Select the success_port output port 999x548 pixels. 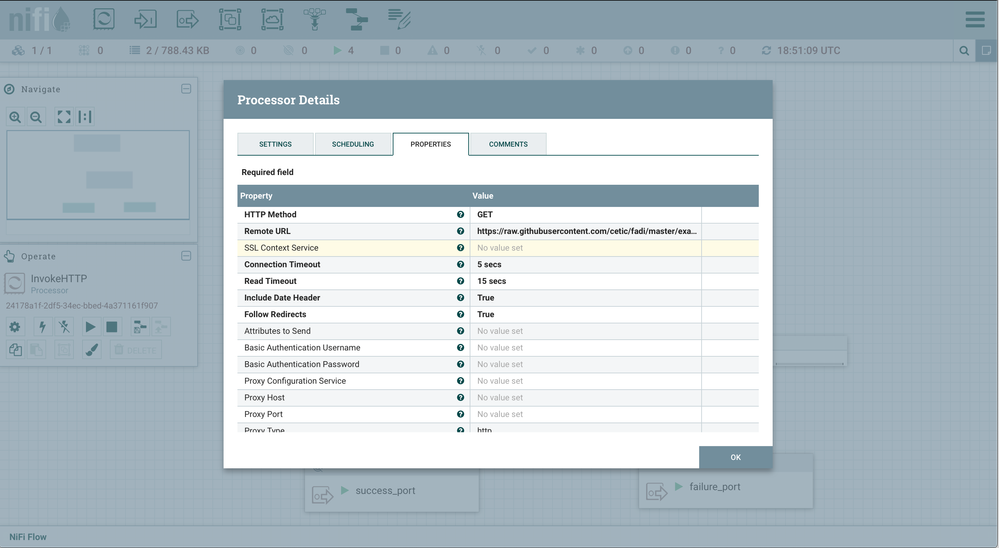pyautogui.click(x=391, y=491)
